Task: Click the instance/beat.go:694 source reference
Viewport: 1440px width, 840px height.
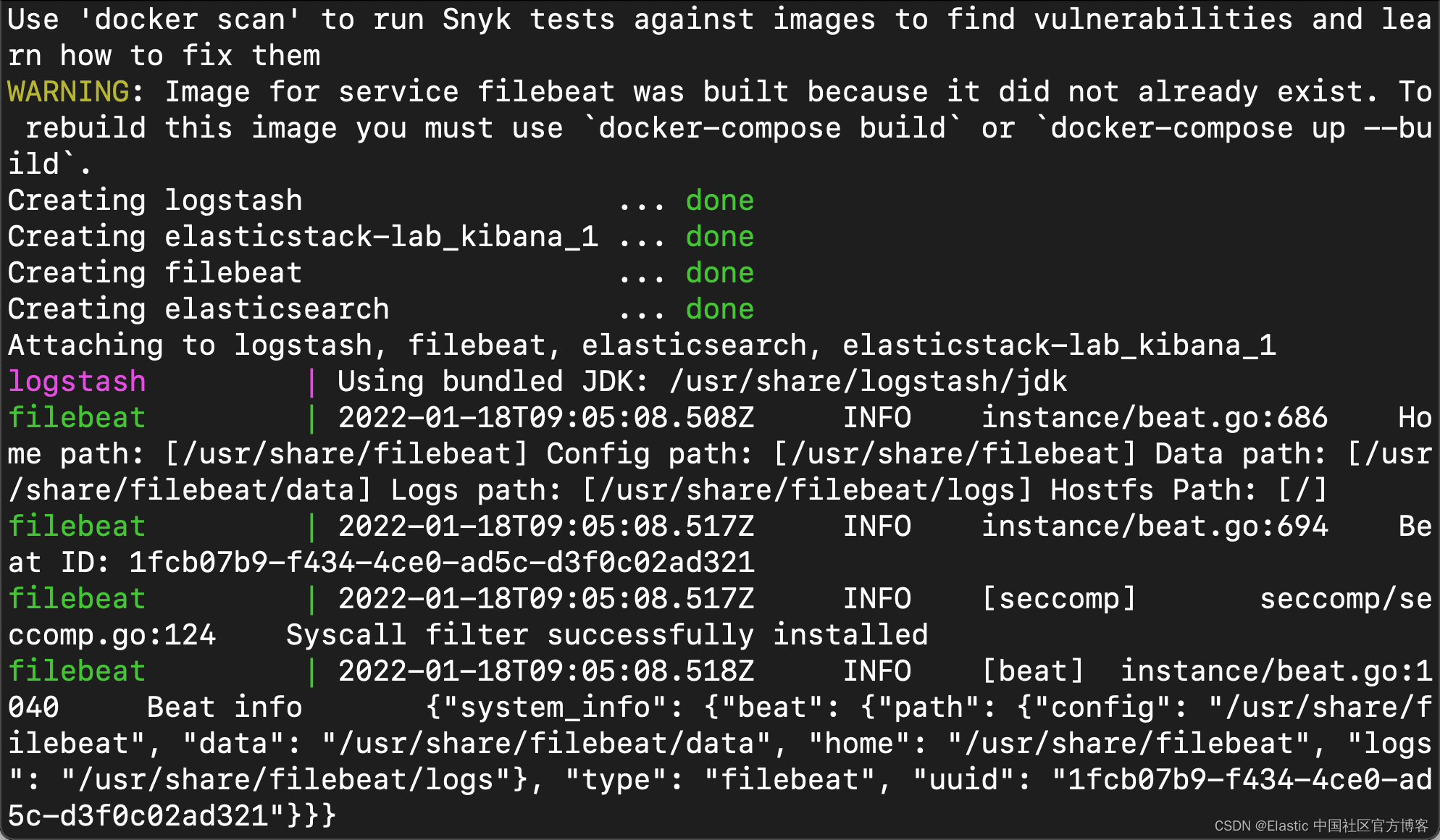Action: 1155,526
